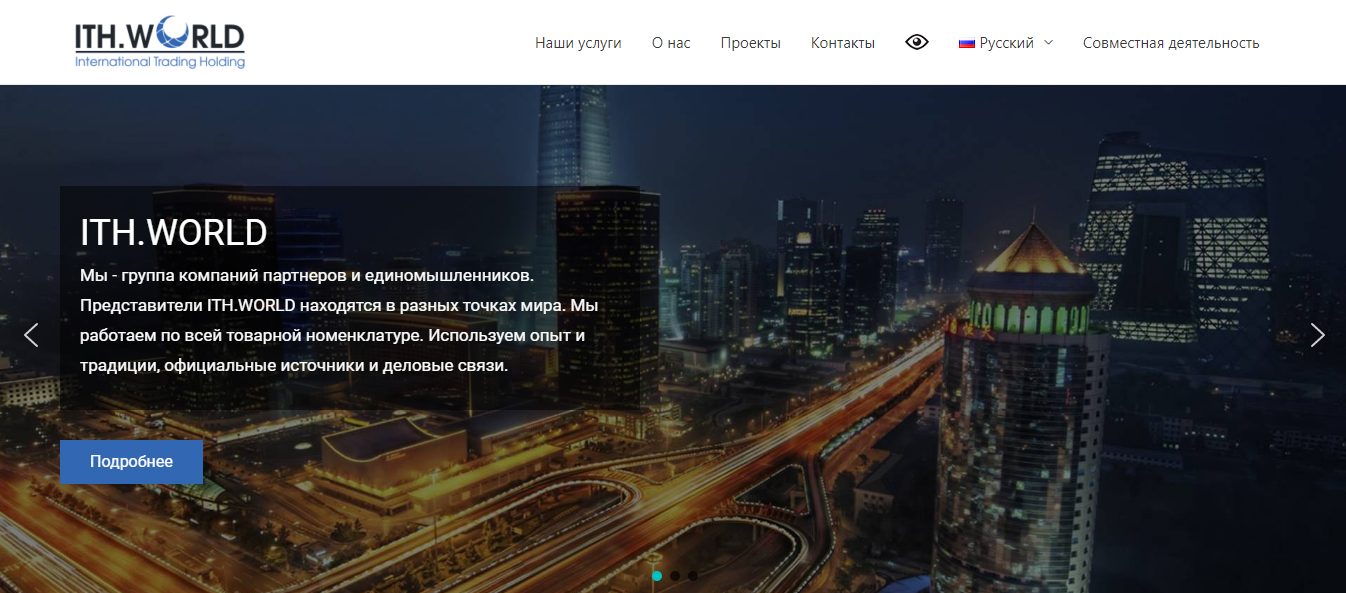Open the Совместная деятельность link
Screen dimensions: 1346x593
point(1171,43)
